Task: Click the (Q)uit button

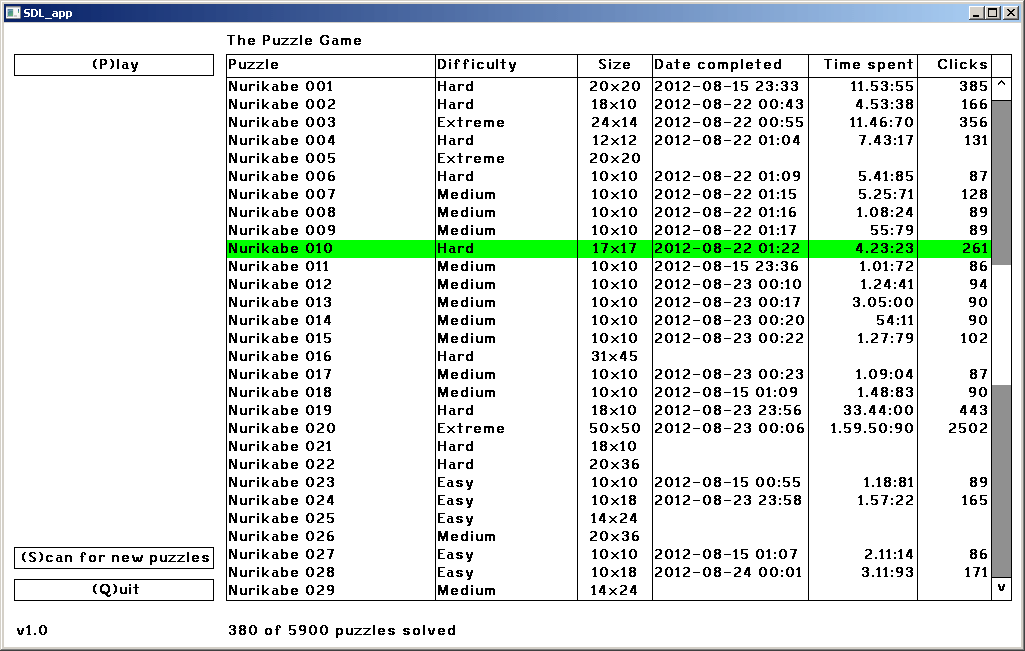Action: click(x=114, y=590)
